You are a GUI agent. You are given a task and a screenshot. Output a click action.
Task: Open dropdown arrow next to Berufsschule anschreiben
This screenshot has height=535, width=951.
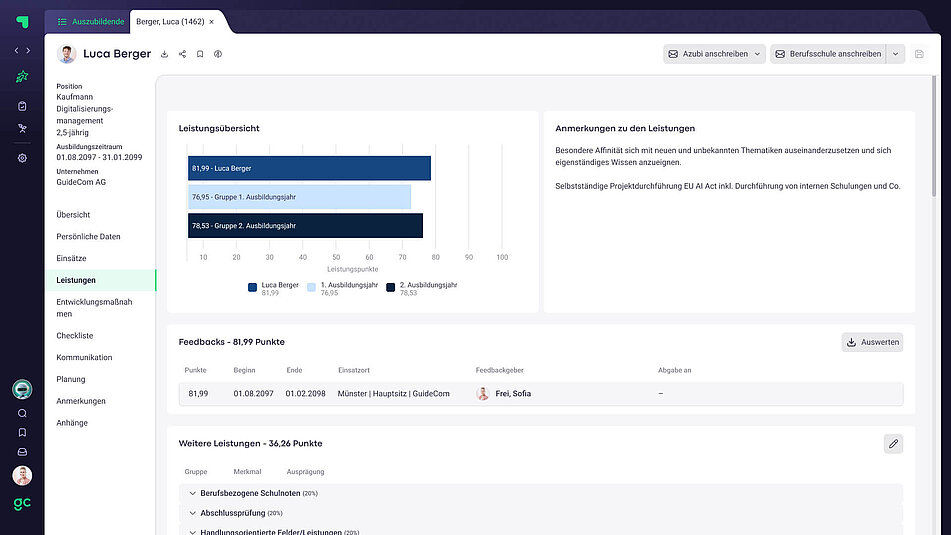(896, 54)
